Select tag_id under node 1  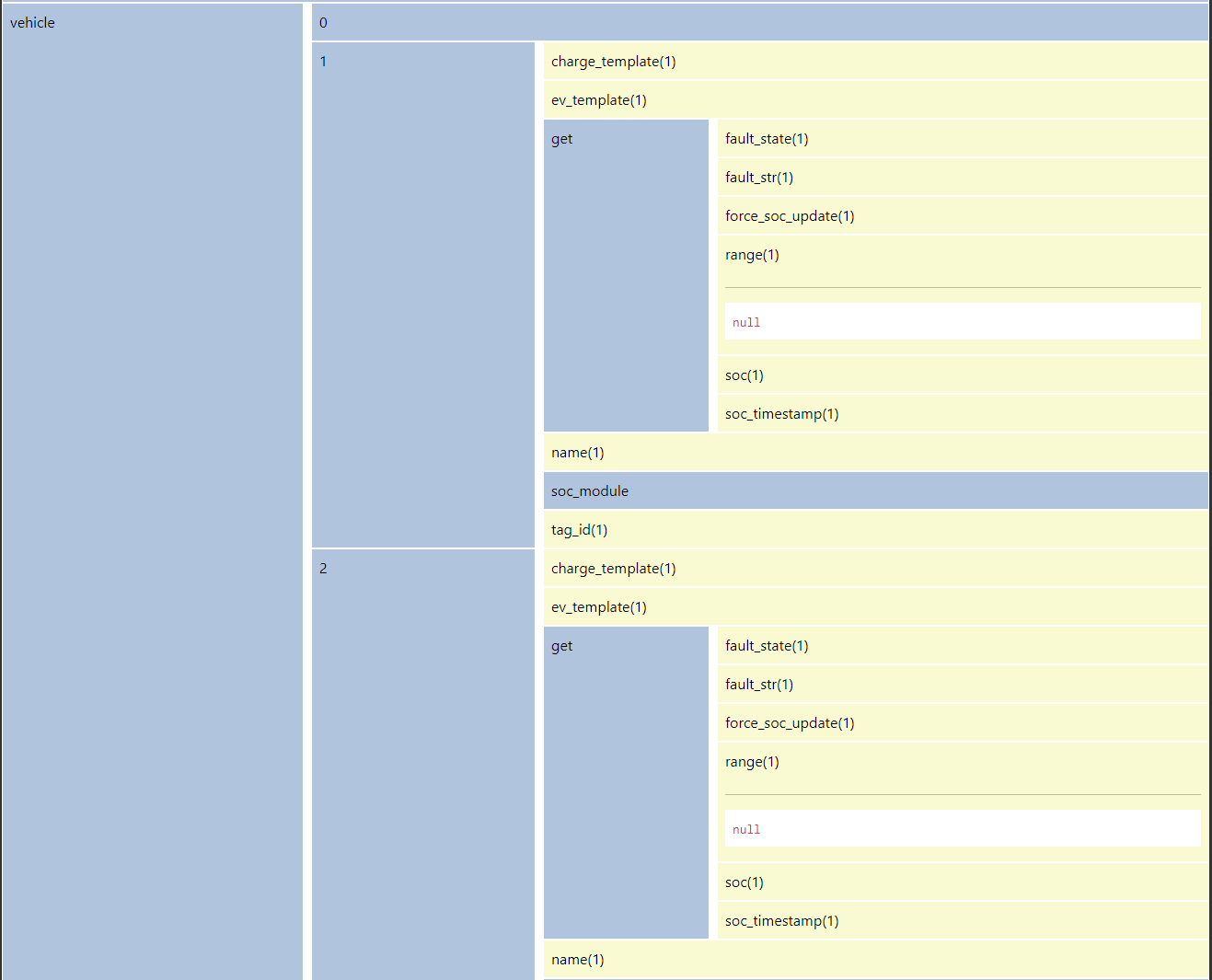click(x=579, y=529)
